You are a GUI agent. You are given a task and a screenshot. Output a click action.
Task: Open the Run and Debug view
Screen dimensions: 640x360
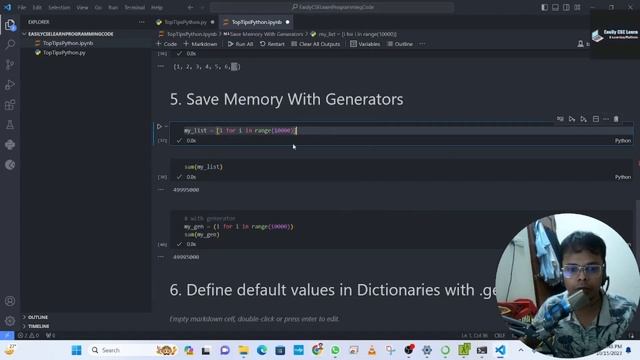coord(10,84)
